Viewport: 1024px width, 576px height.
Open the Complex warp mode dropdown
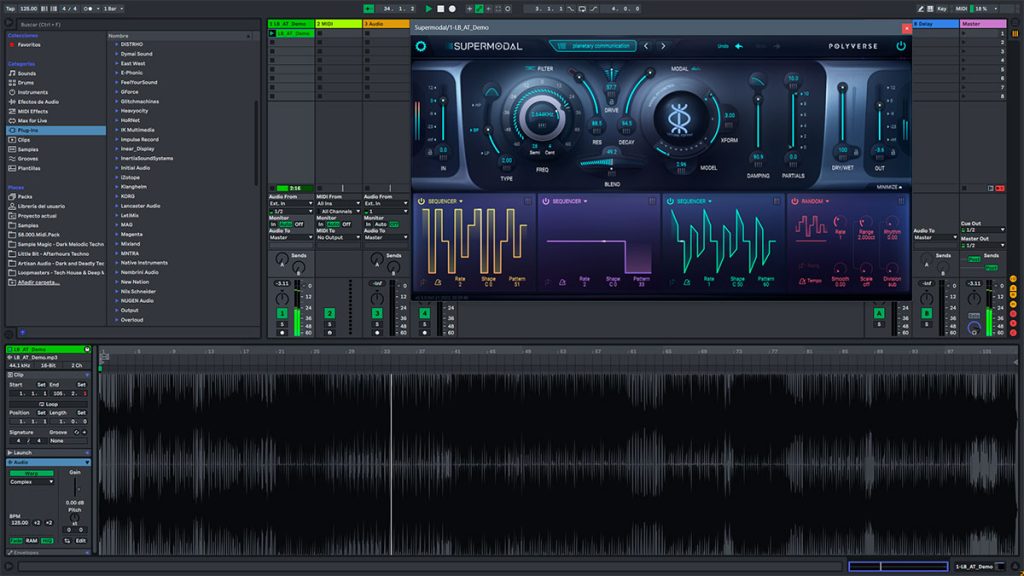point(31,482)
